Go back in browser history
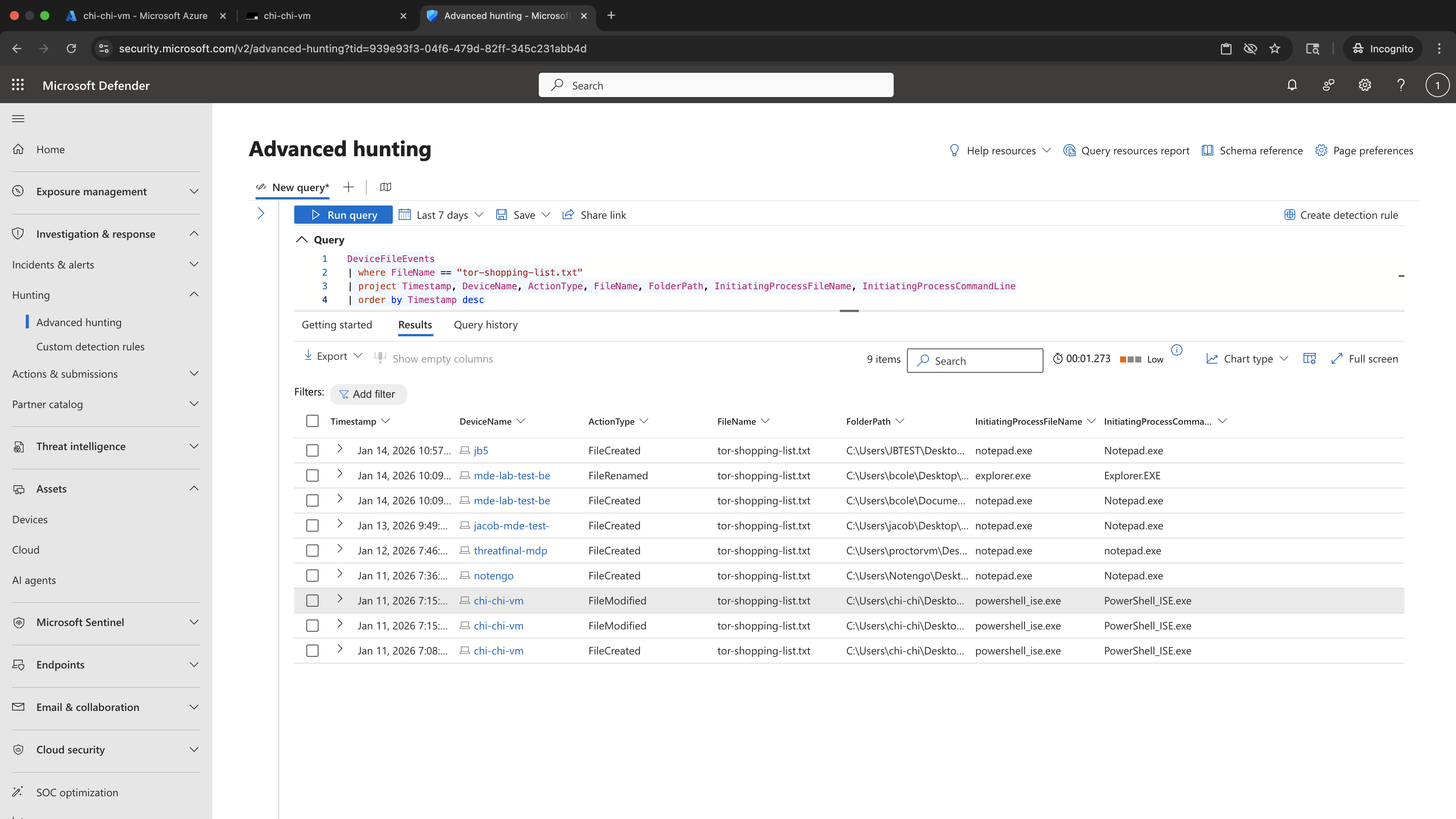This screenshot has width=1456, height=819. click(x=17, y=49)
